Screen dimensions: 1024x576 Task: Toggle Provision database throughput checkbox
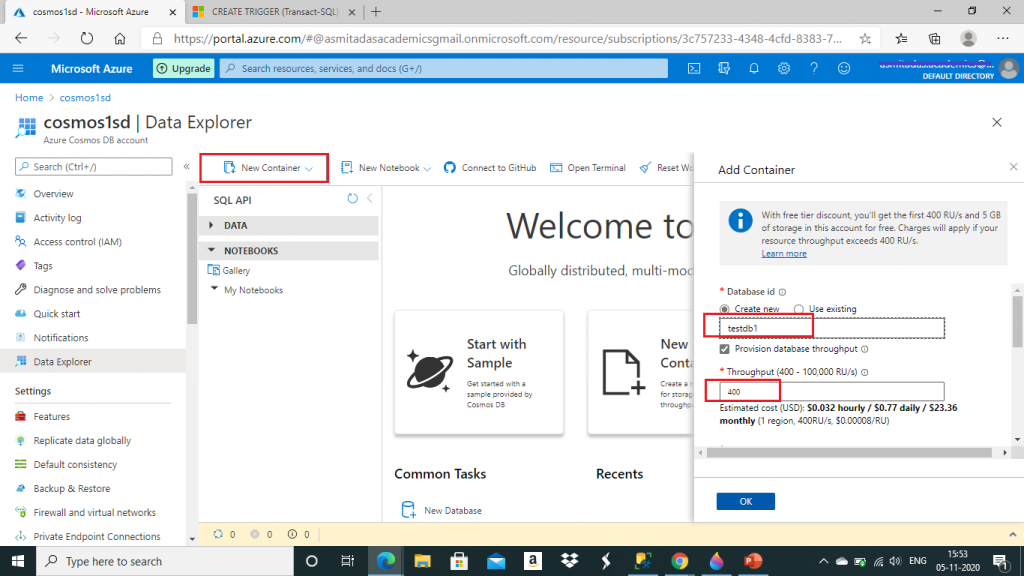point(724,349)
